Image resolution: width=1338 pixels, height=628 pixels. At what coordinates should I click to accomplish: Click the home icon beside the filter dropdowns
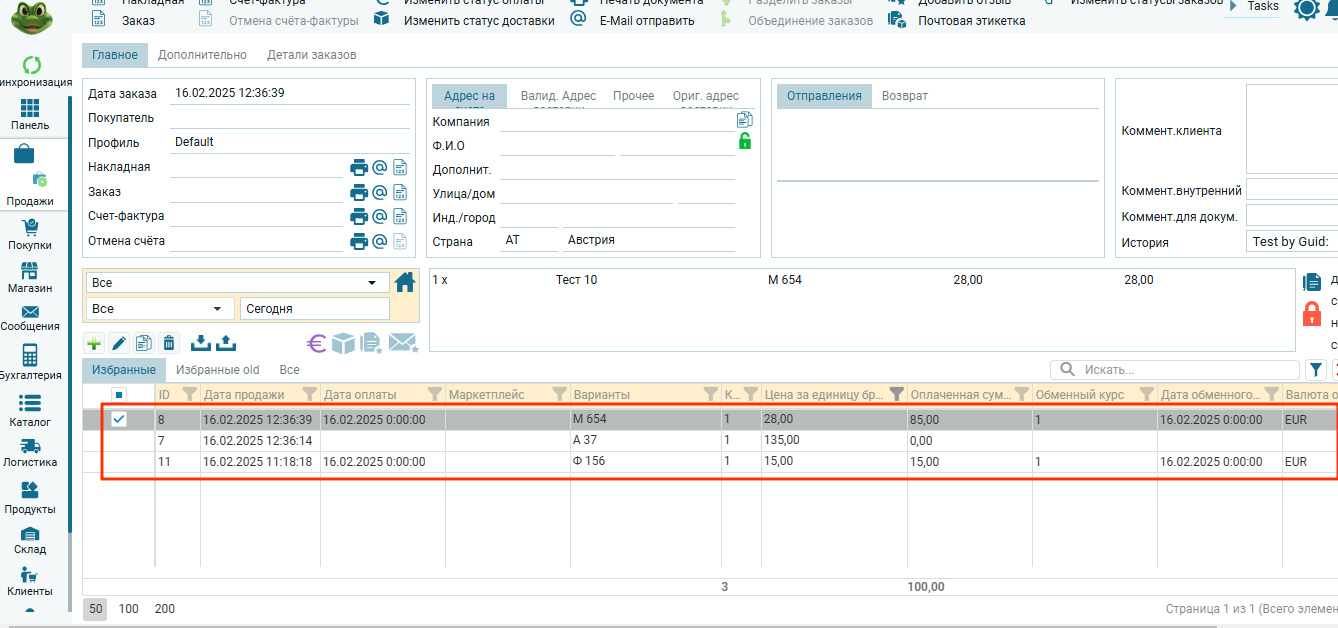(x=405, y=283)
